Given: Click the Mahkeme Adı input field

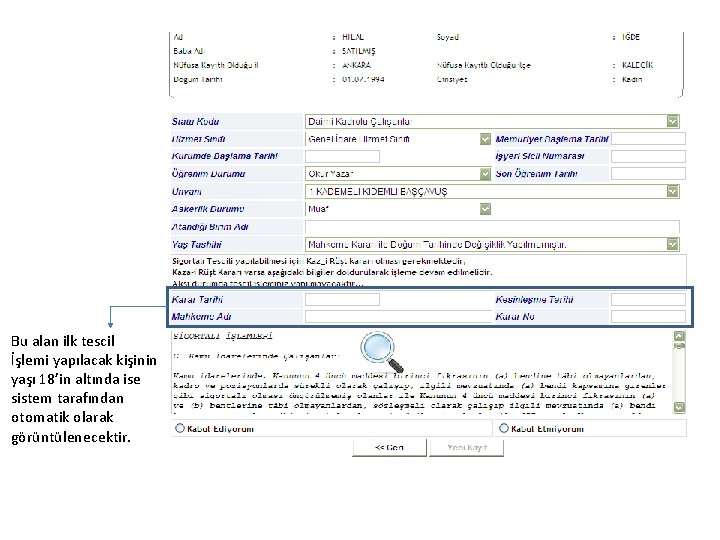Looking at the screenshot, I should coord(398,317).
